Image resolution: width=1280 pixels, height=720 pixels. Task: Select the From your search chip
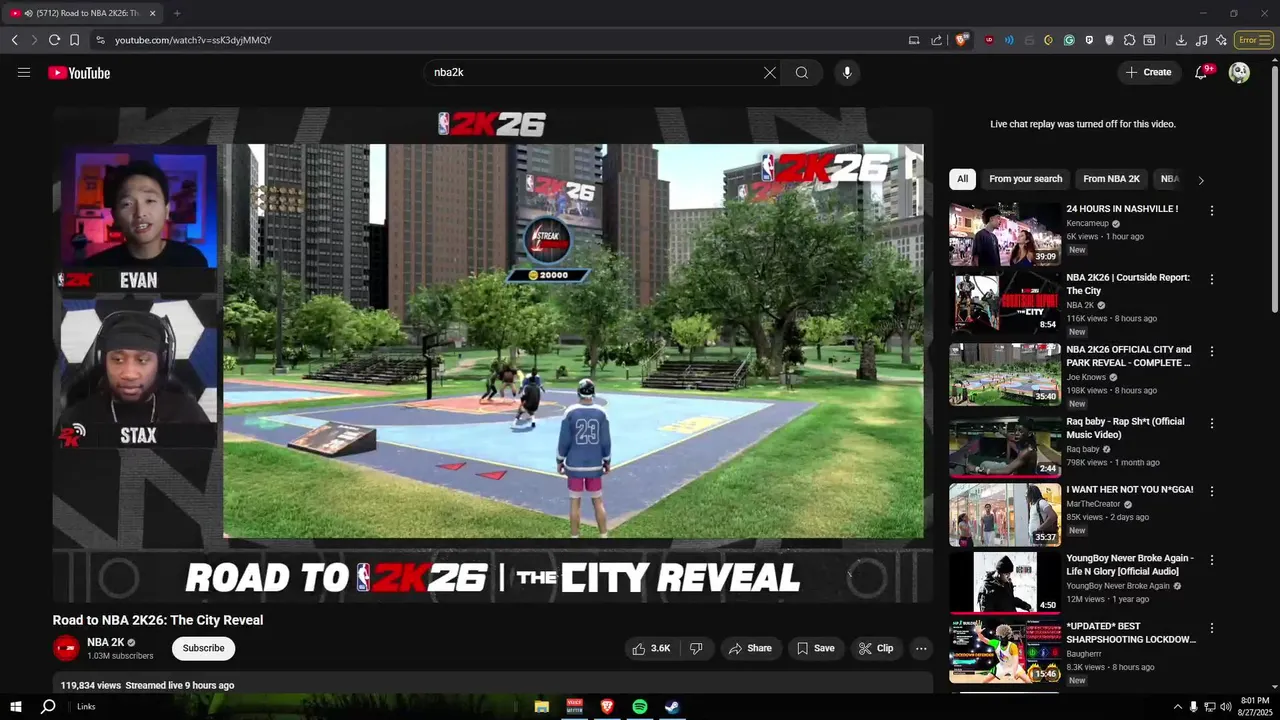(x=1025, y=179)
